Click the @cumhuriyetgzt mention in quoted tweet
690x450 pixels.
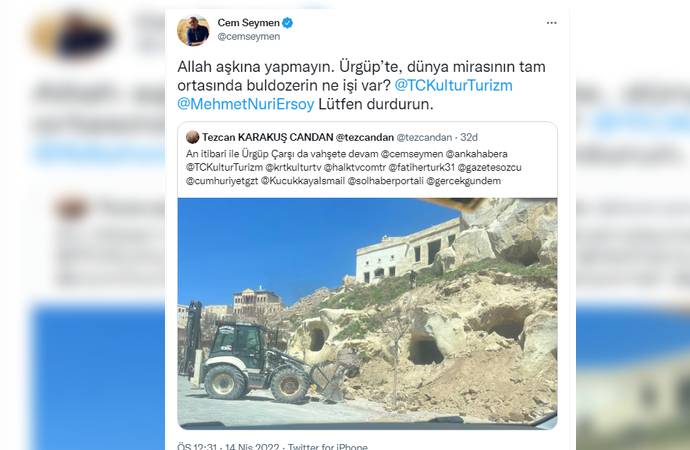[x=222, y=181]
